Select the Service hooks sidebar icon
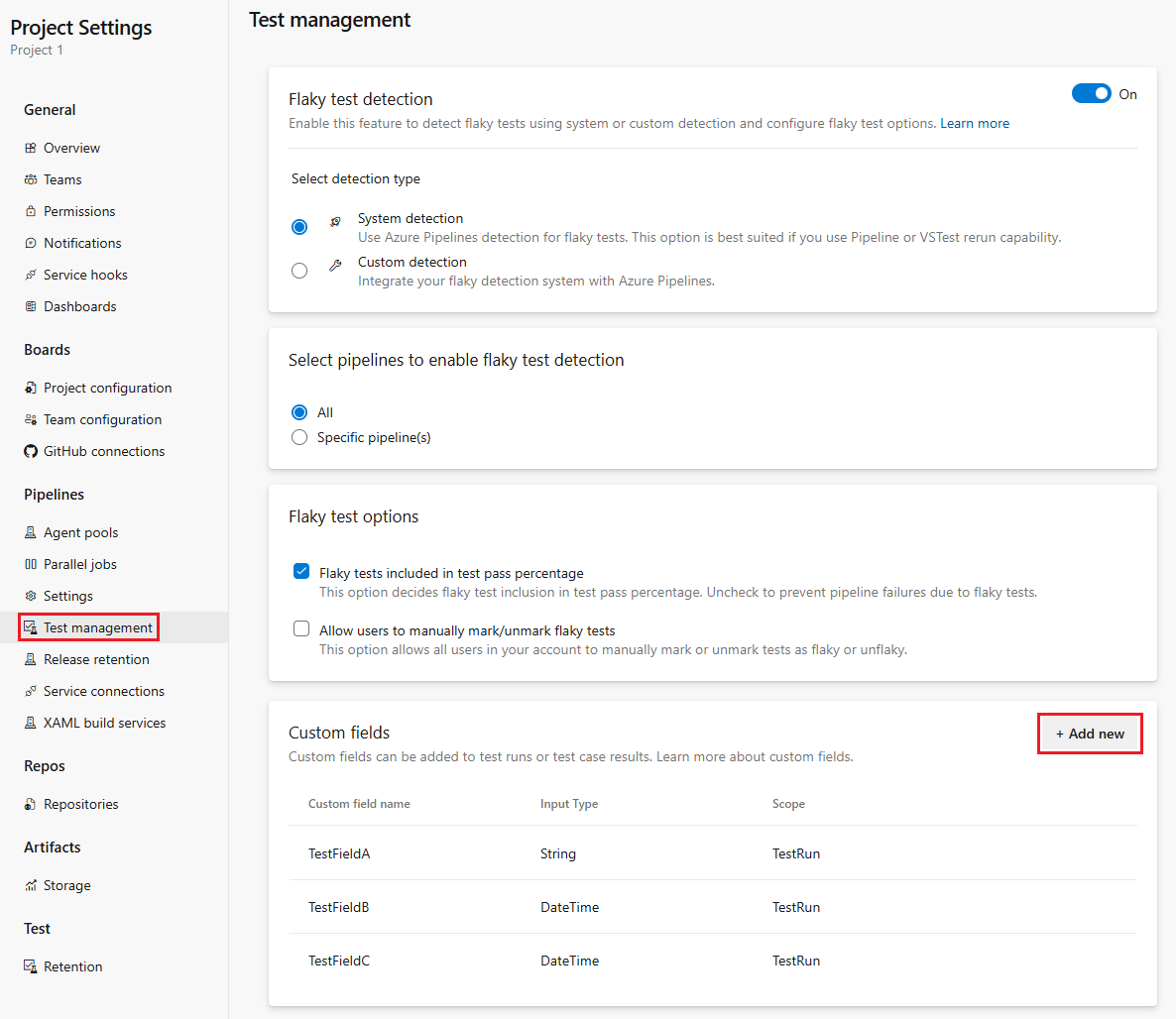 click(32, 275)
